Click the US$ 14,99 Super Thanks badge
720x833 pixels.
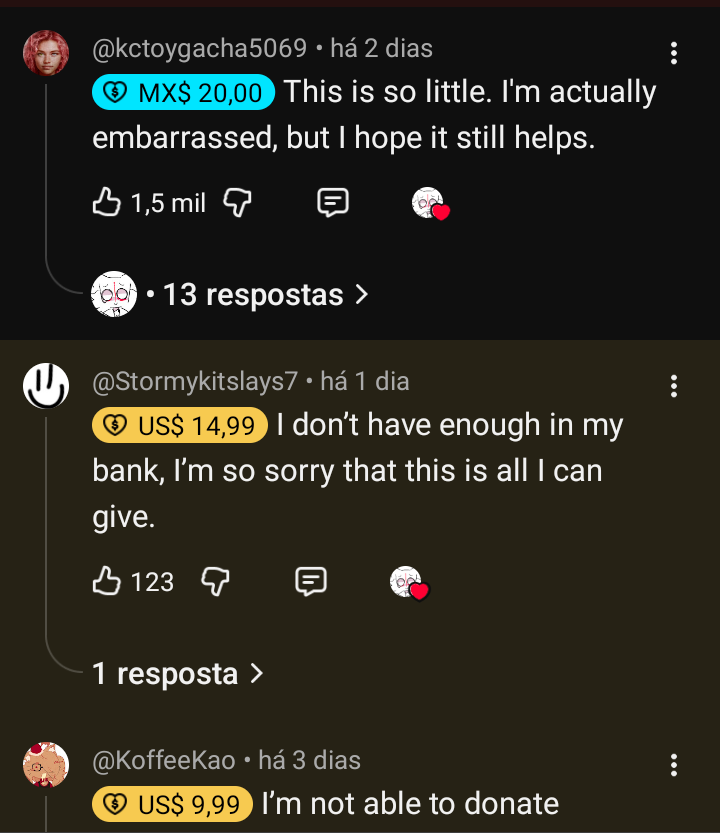coord(180,426)
